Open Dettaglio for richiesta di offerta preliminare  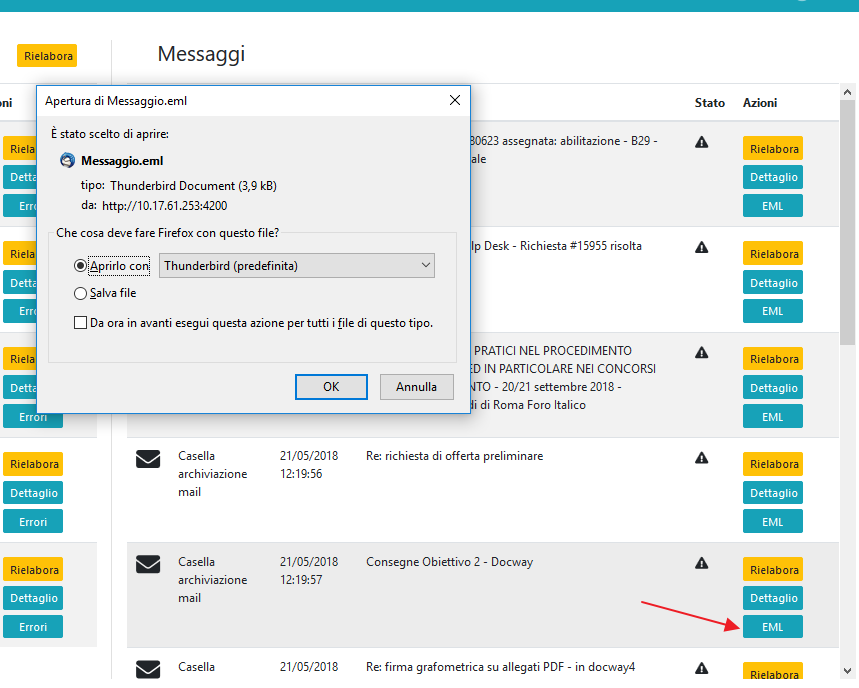772,493
